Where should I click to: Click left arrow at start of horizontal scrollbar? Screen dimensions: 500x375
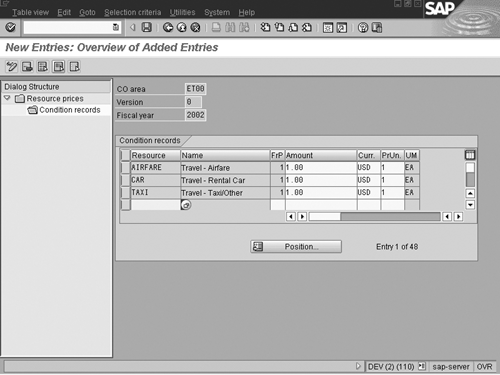(x=291, y=217)
